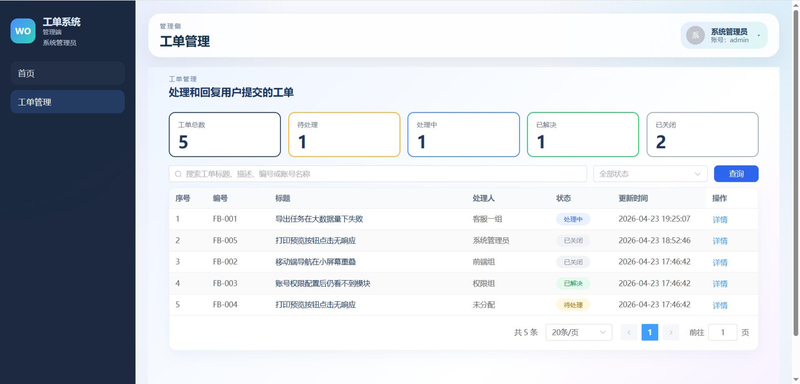The height and width of the screenshot is (384, 800).
Task: Open 首页 in the sidebar
Action: pyautogui.click(x=67, y=73)
